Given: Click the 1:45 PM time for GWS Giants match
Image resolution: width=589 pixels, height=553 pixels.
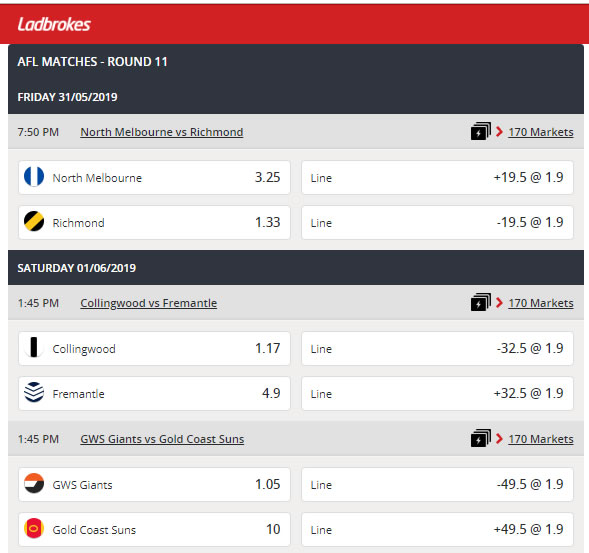Looking at the screenshot, I should click(x=38, y=439).
